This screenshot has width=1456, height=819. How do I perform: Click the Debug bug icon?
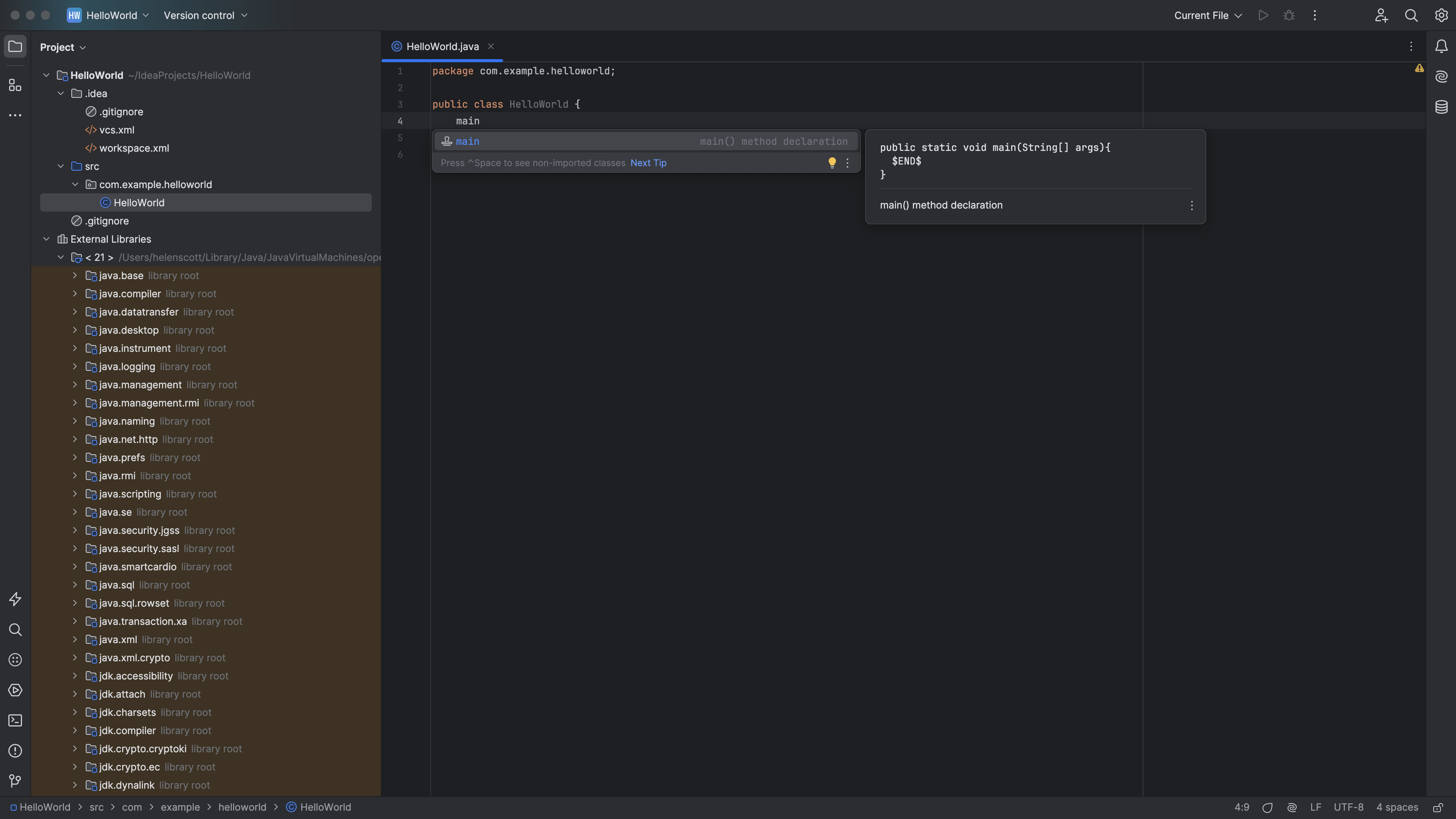(1289, 15)
